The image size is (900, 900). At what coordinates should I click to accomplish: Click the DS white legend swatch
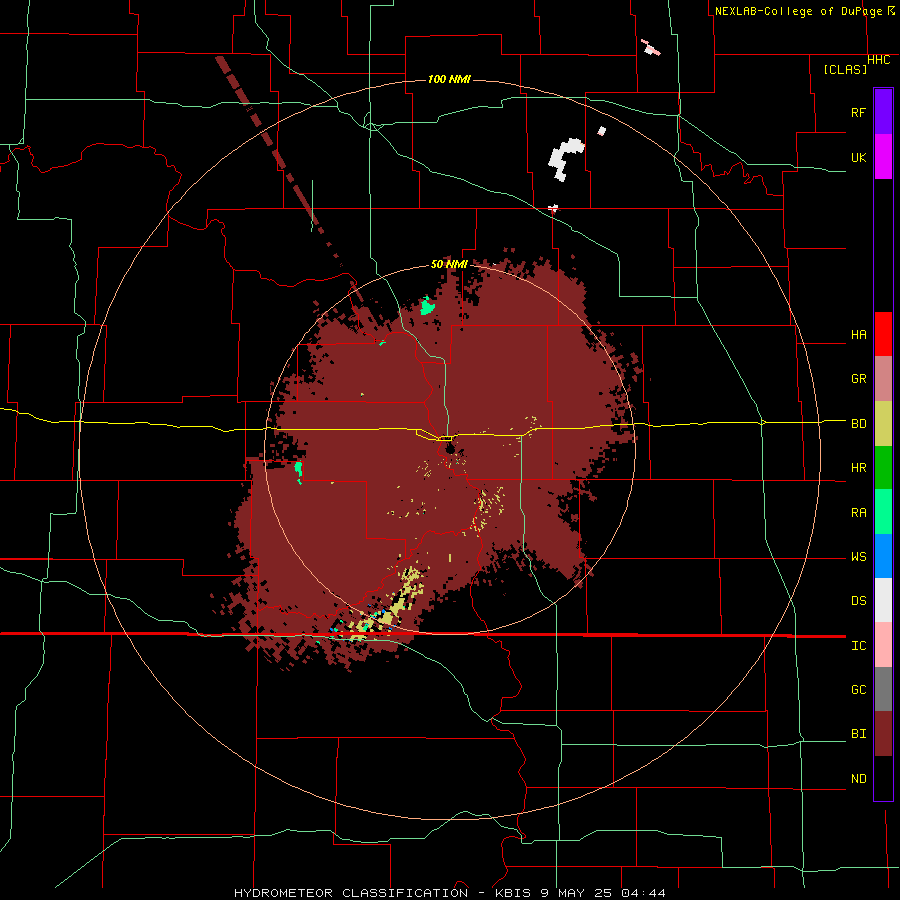pyautogui.click(x=883, y=600)
